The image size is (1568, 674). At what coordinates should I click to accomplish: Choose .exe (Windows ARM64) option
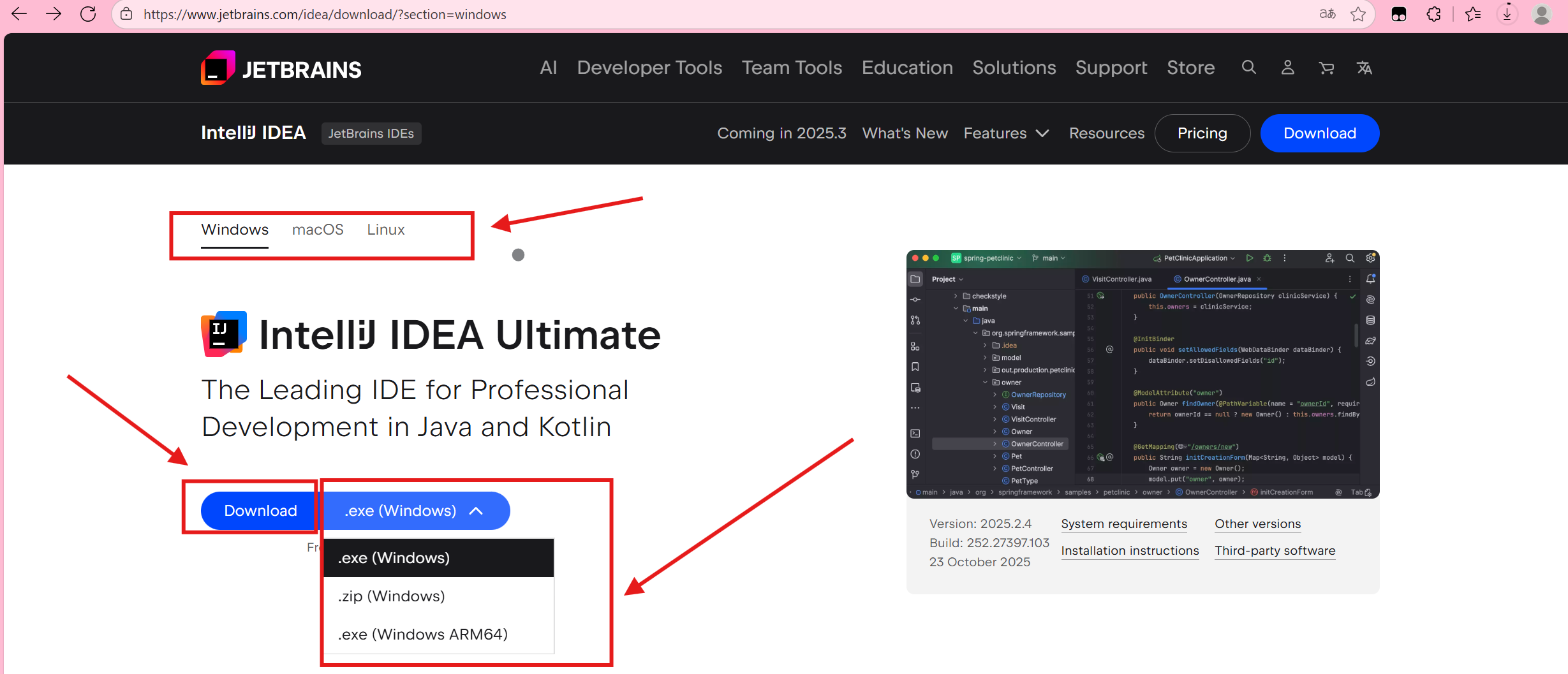pos(439,634)
